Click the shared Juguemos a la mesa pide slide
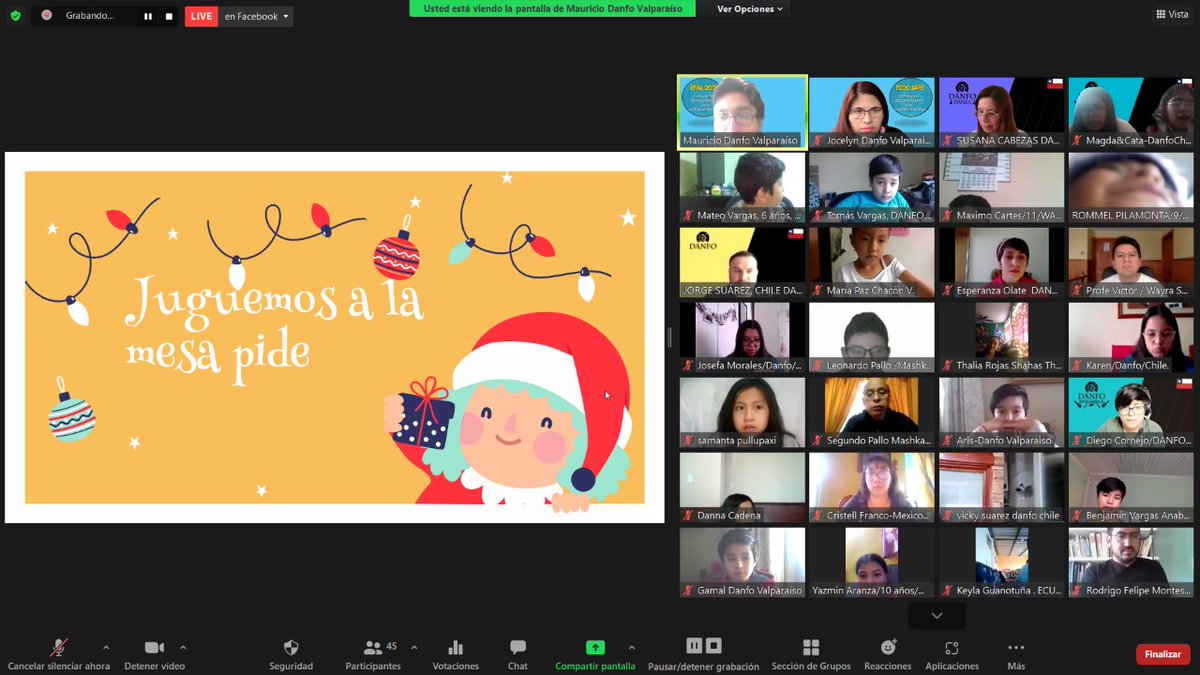This screenshot has width=1200, height=675. (x=335, y=337)
